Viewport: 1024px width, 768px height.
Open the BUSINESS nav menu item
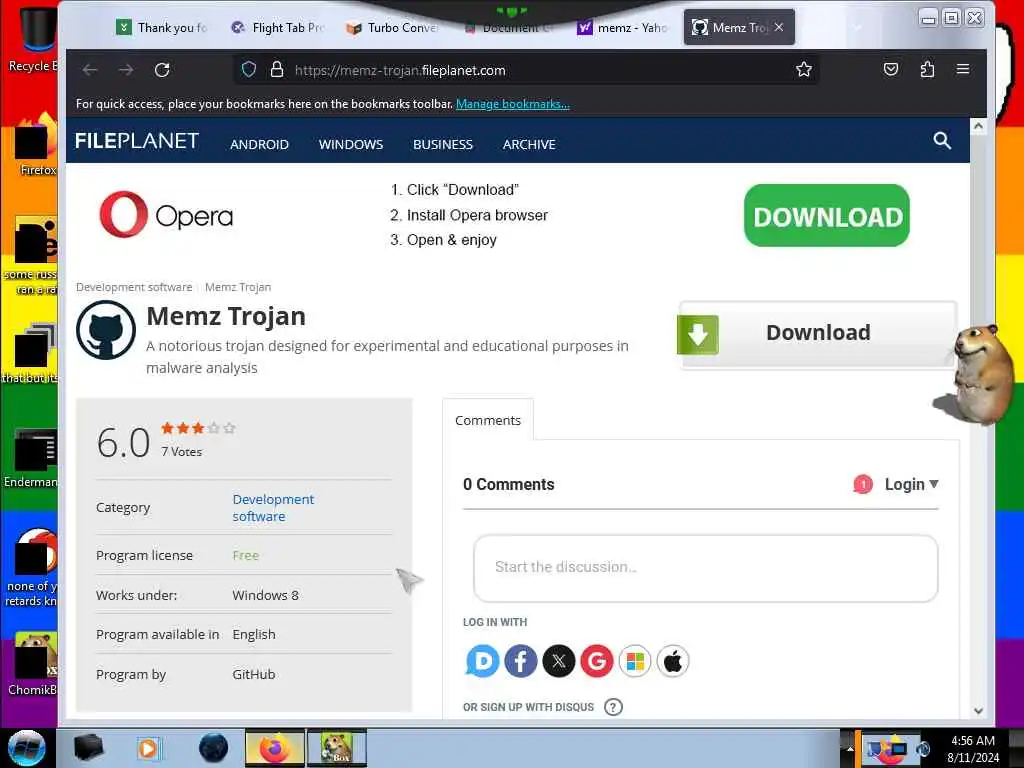(x=443, y=144)
